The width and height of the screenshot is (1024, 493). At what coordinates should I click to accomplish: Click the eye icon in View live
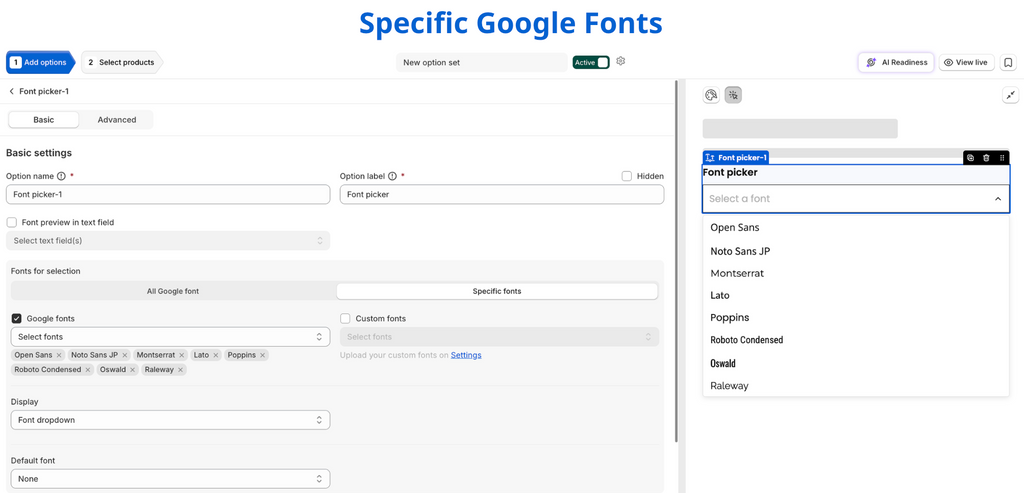pyautogui.click(x=949, y=63)
